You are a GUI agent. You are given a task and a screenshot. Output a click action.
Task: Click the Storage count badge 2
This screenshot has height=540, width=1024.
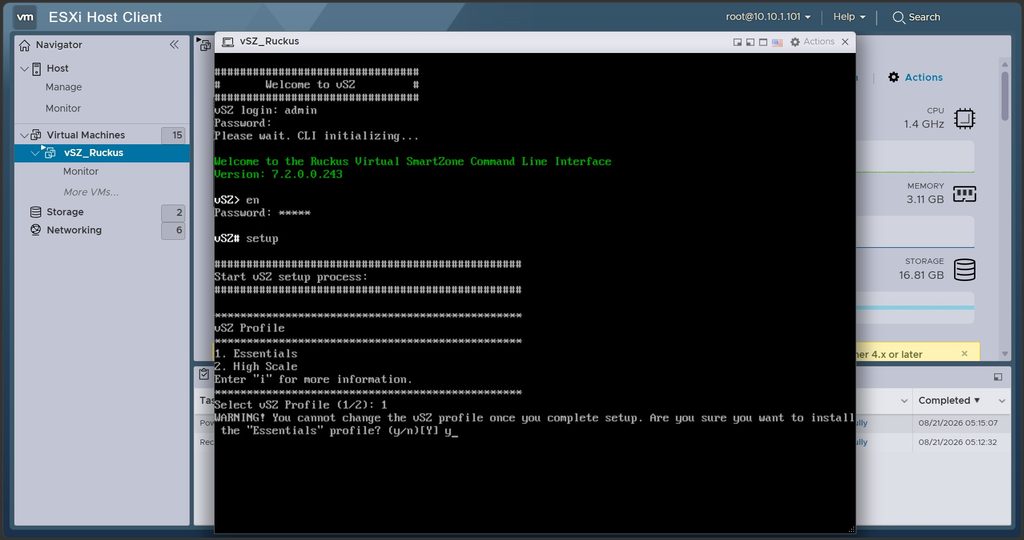tap(173, 212)
